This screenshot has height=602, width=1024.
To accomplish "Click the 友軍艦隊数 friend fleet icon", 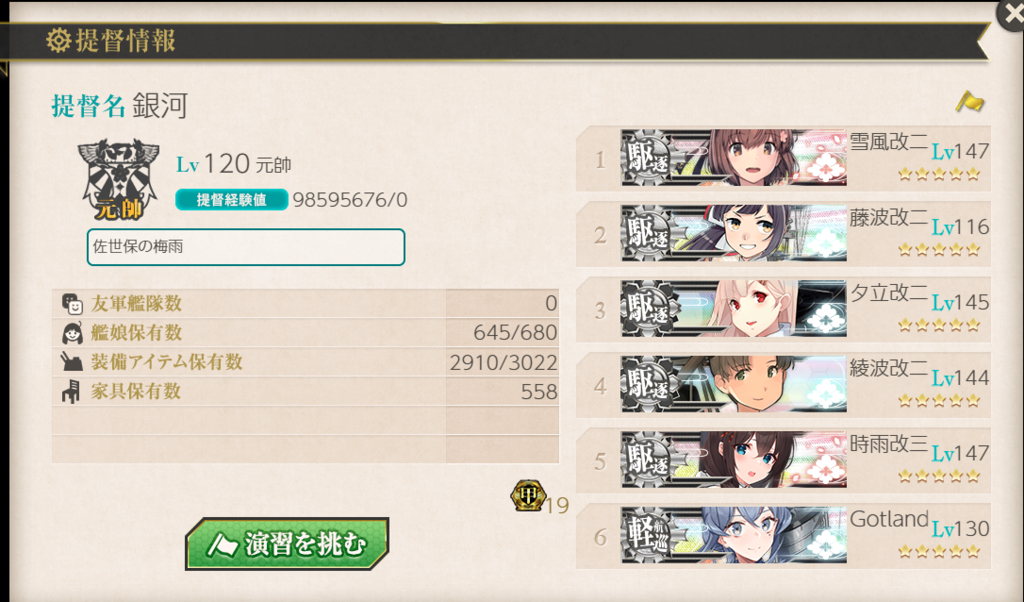I will pyautogui.click(x=72, y=304).
